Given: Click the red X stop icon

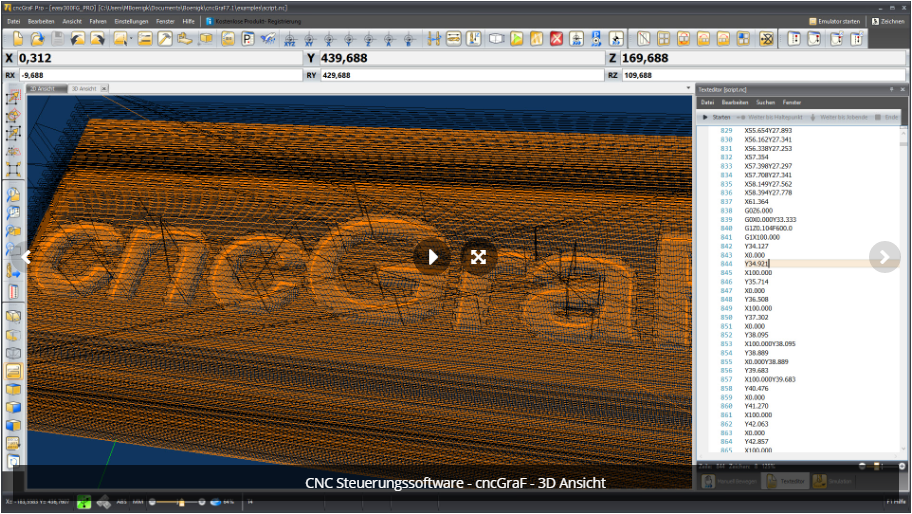Looking at the screenshot, I should pos(557,39).
